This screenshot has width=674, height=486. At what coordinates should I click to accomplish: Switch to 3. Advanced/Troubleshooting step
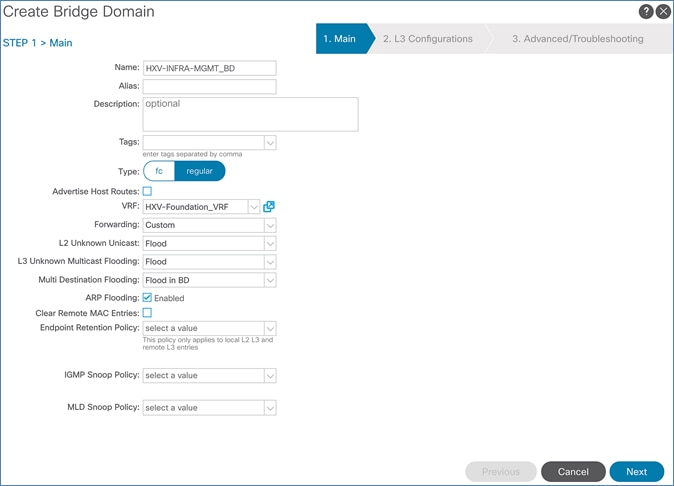coord(578,39)
